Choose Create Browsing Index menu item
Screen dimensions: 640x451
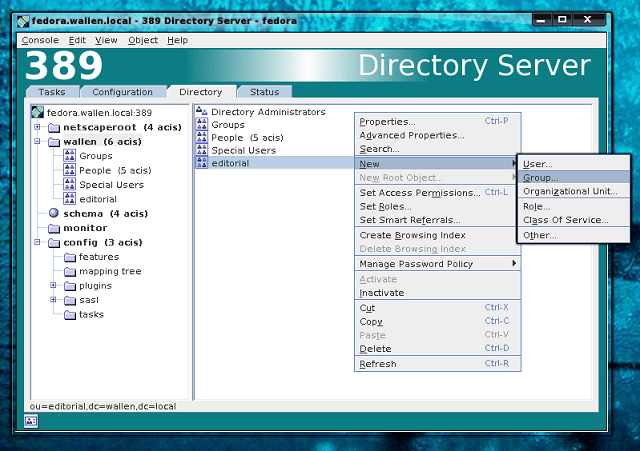[438, 235]
